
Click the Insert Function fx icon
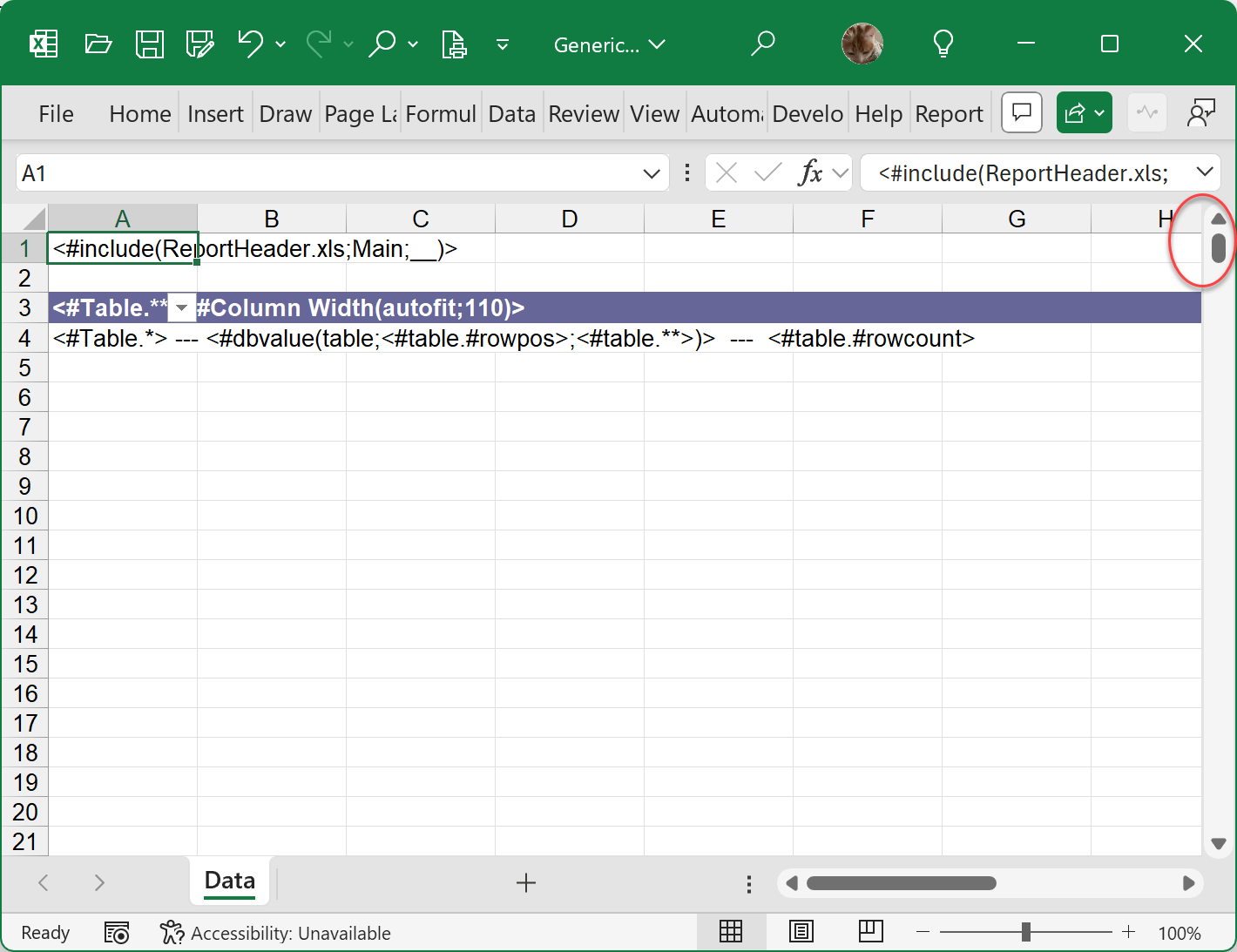click(810, 173)
